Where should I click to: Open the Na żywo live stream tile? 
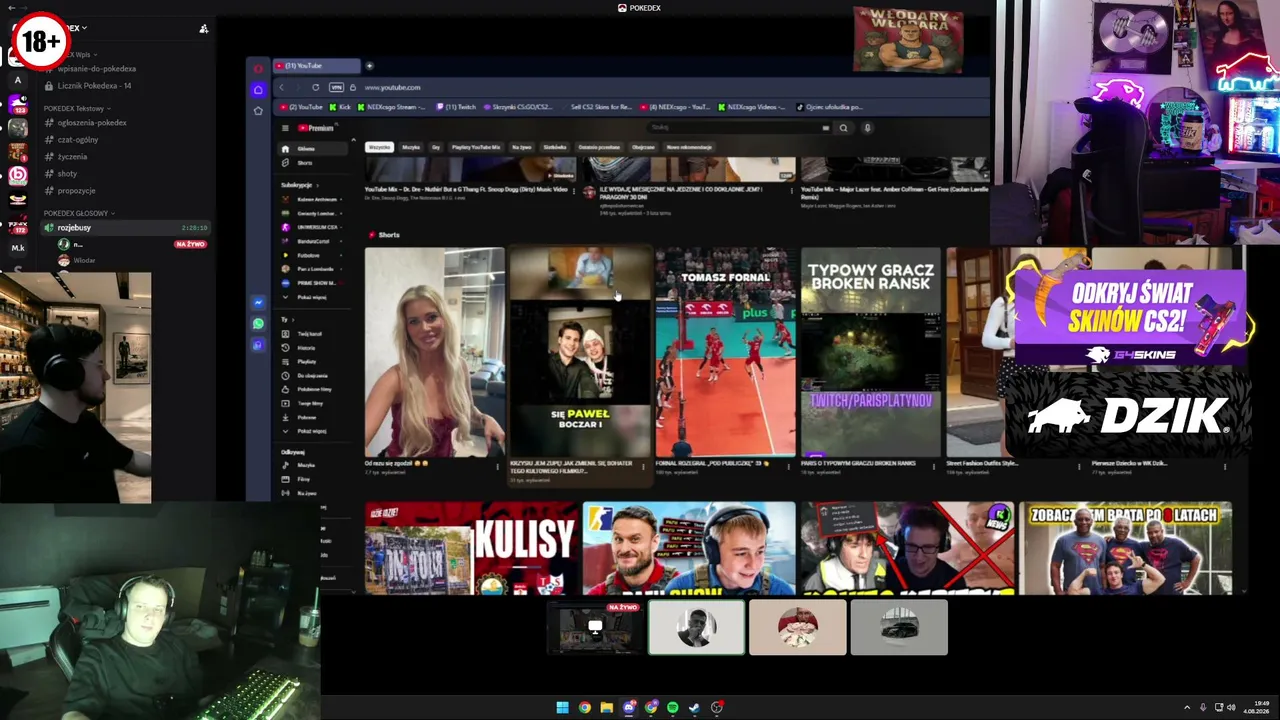(x=597, y=628)
